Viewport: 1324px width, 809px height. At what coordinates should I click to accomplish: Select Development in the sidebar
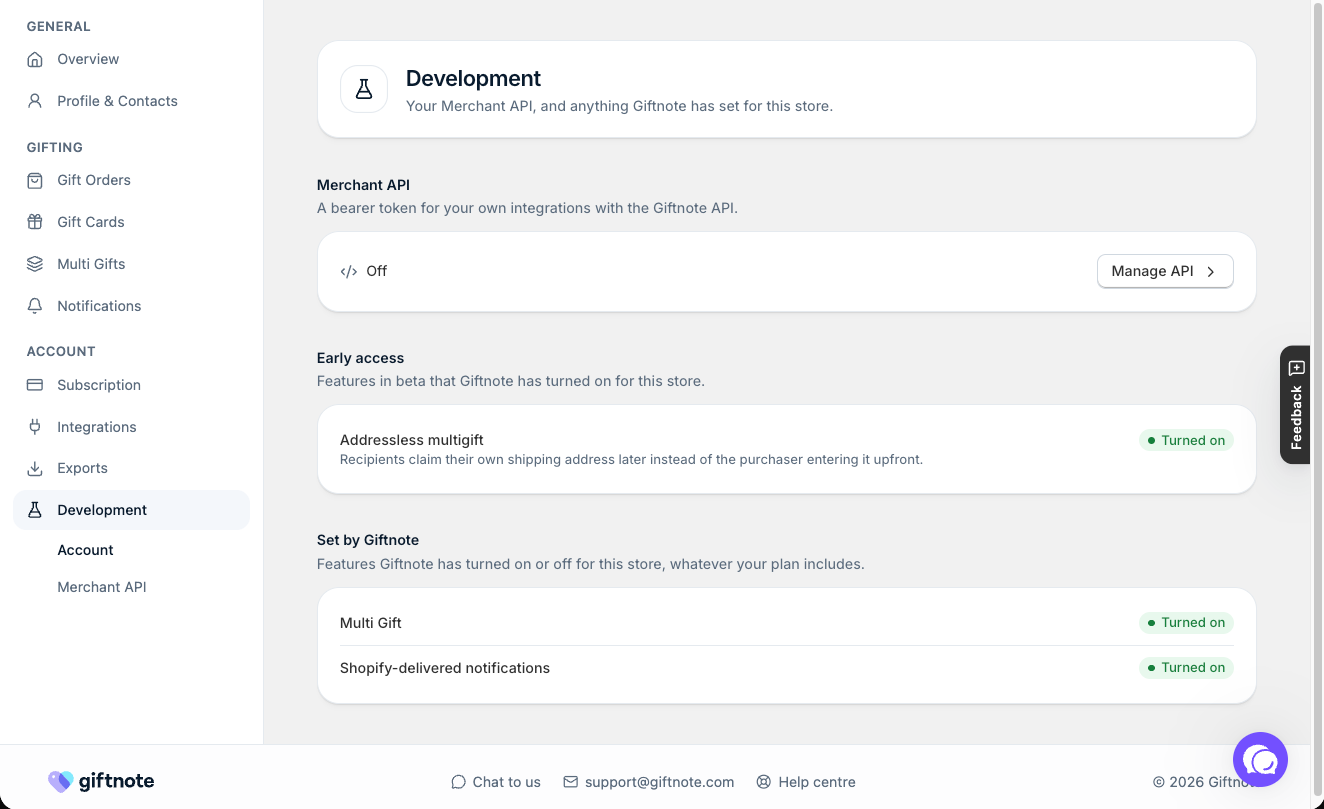[x=131, y=510]
